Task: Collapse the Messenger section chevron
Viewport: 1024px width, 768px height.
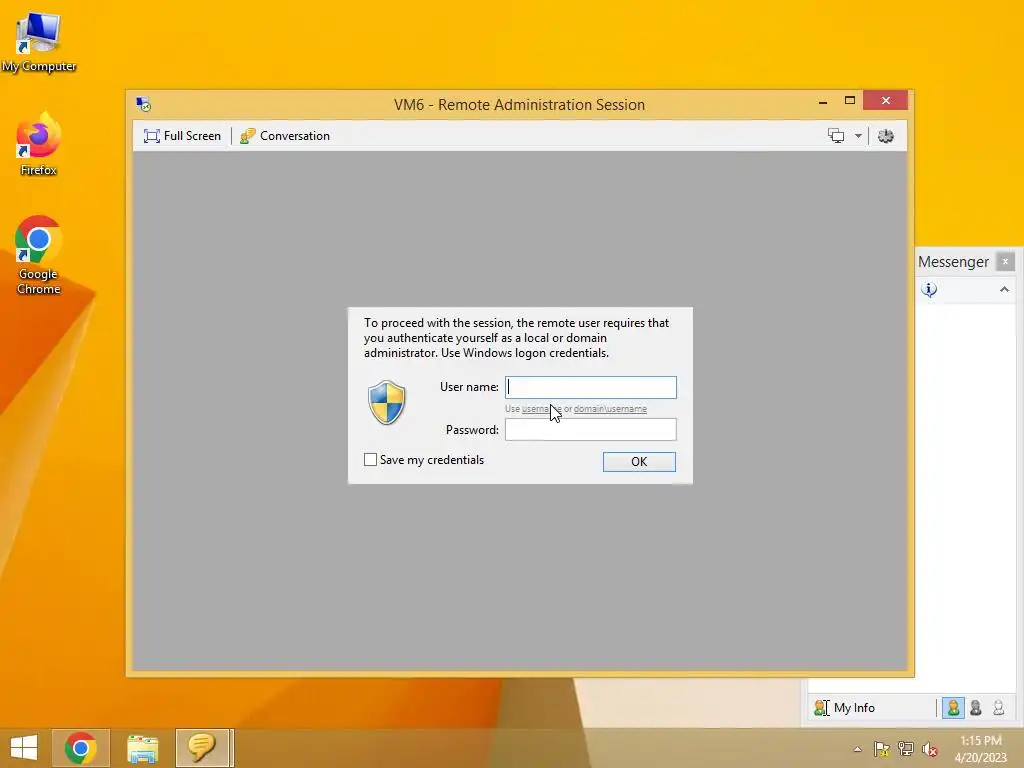Action: [x=1004, y=289]
